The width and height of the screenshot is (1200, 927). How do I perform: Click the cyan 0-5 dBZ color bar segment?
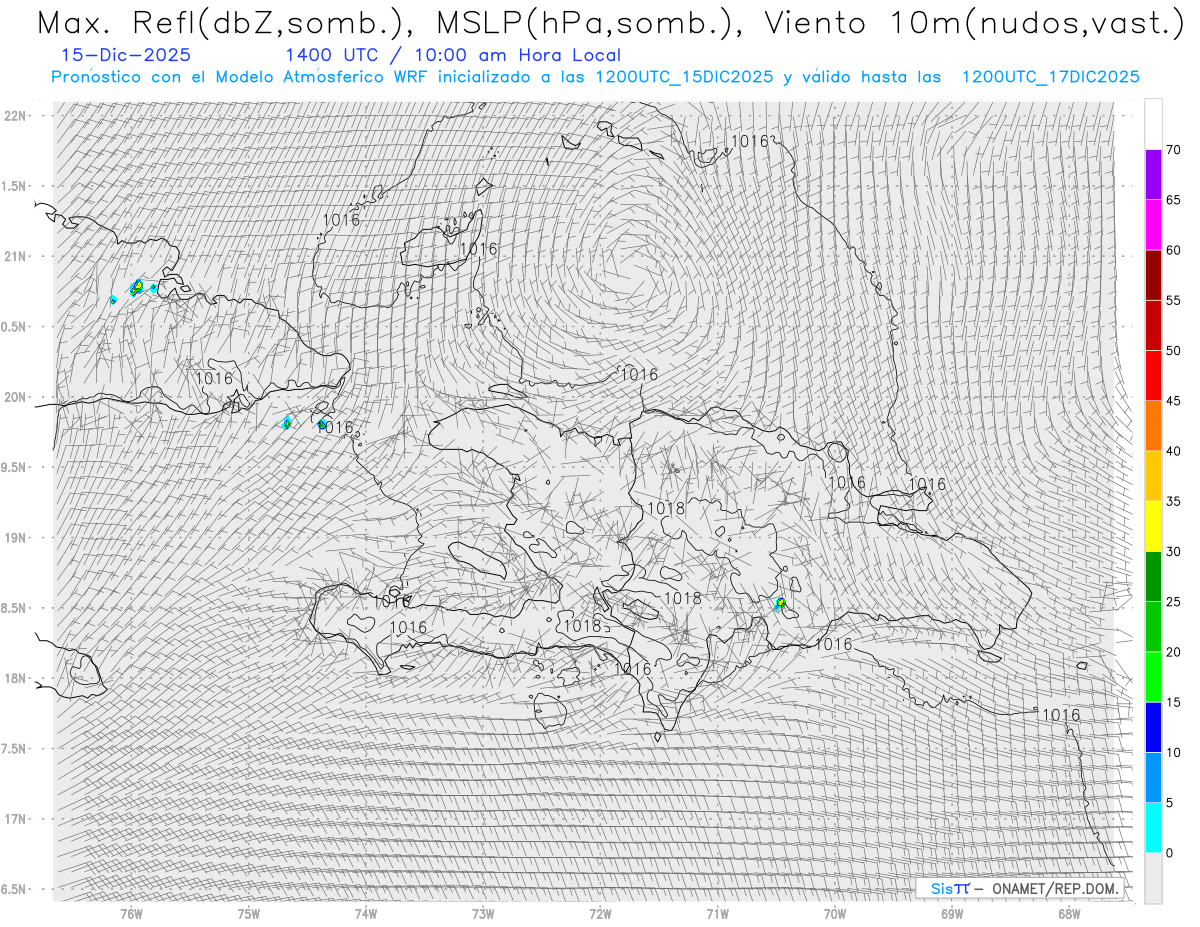(x=1153, y=827)
